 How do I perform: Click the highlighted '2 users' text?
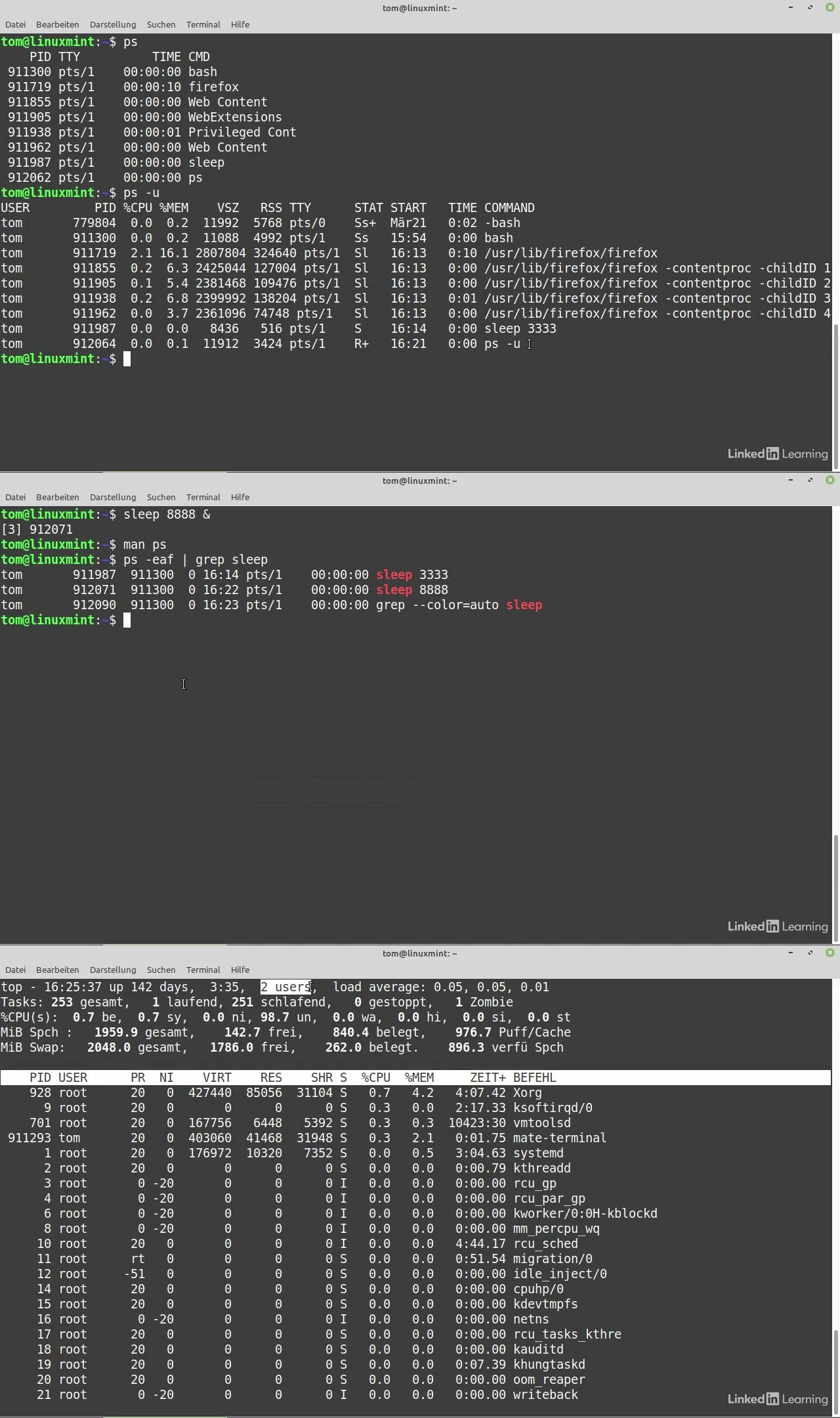[285, 987]
